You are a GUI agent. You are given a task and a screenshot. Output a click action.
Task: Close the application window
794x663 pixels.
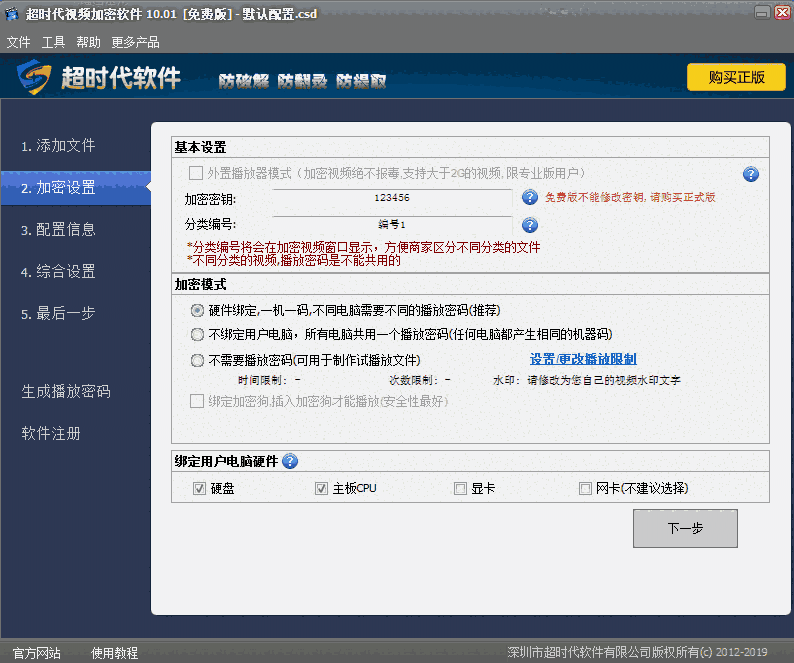pos(782,13)
